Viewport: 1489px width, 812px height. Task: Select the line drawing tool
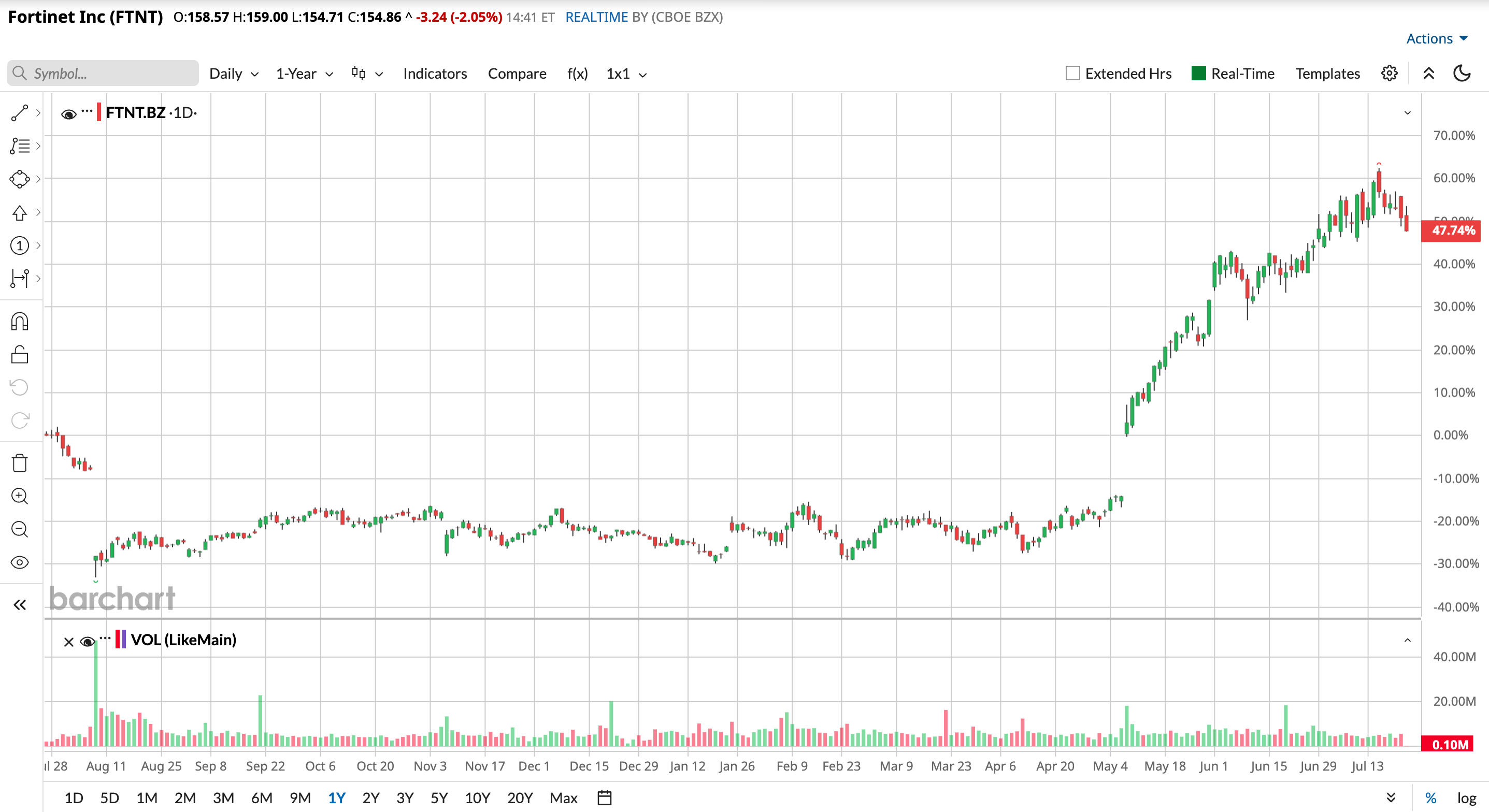pos(20,113)
